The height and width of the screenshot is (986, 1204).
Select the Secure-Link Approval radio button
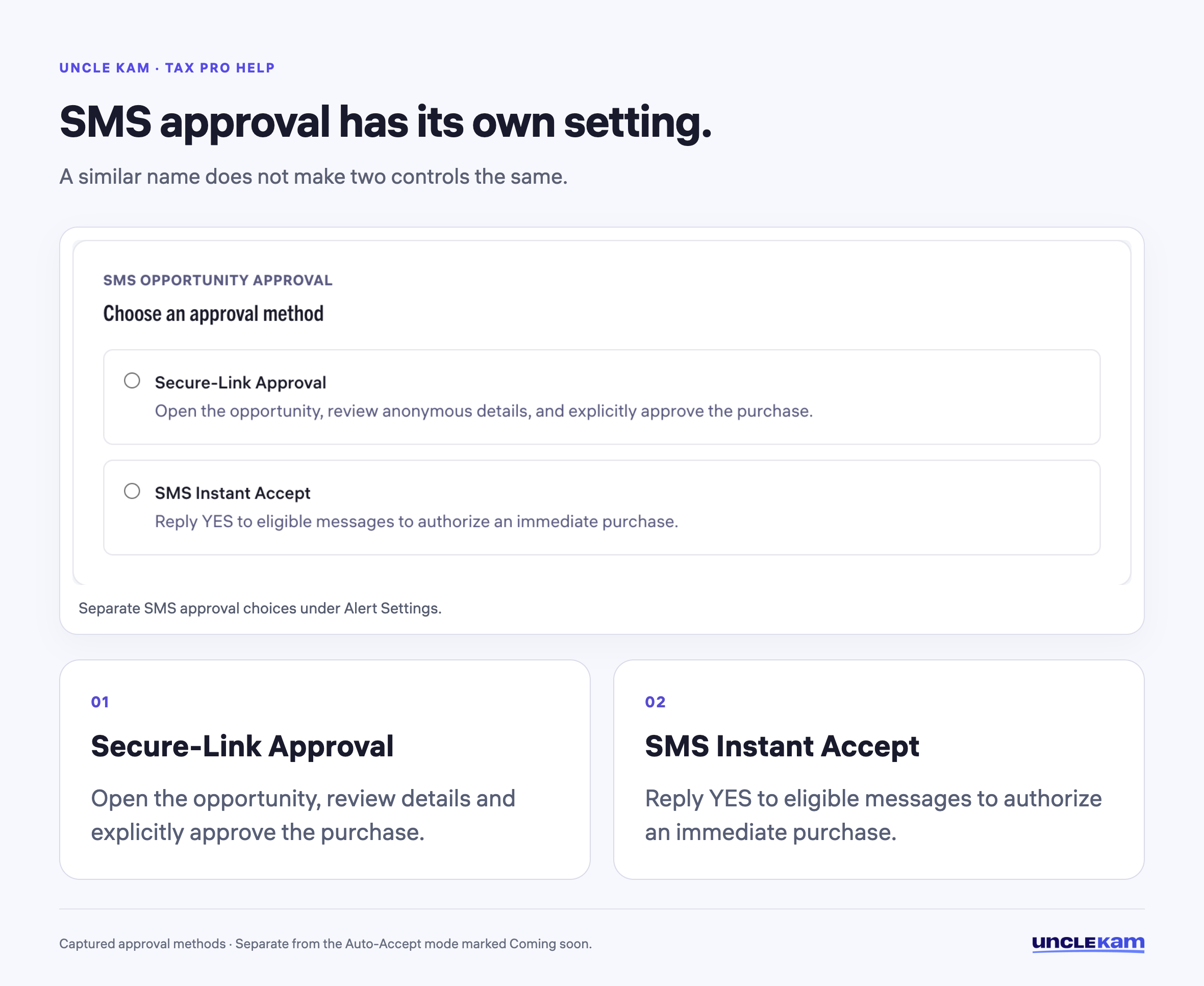coord(132,380)
